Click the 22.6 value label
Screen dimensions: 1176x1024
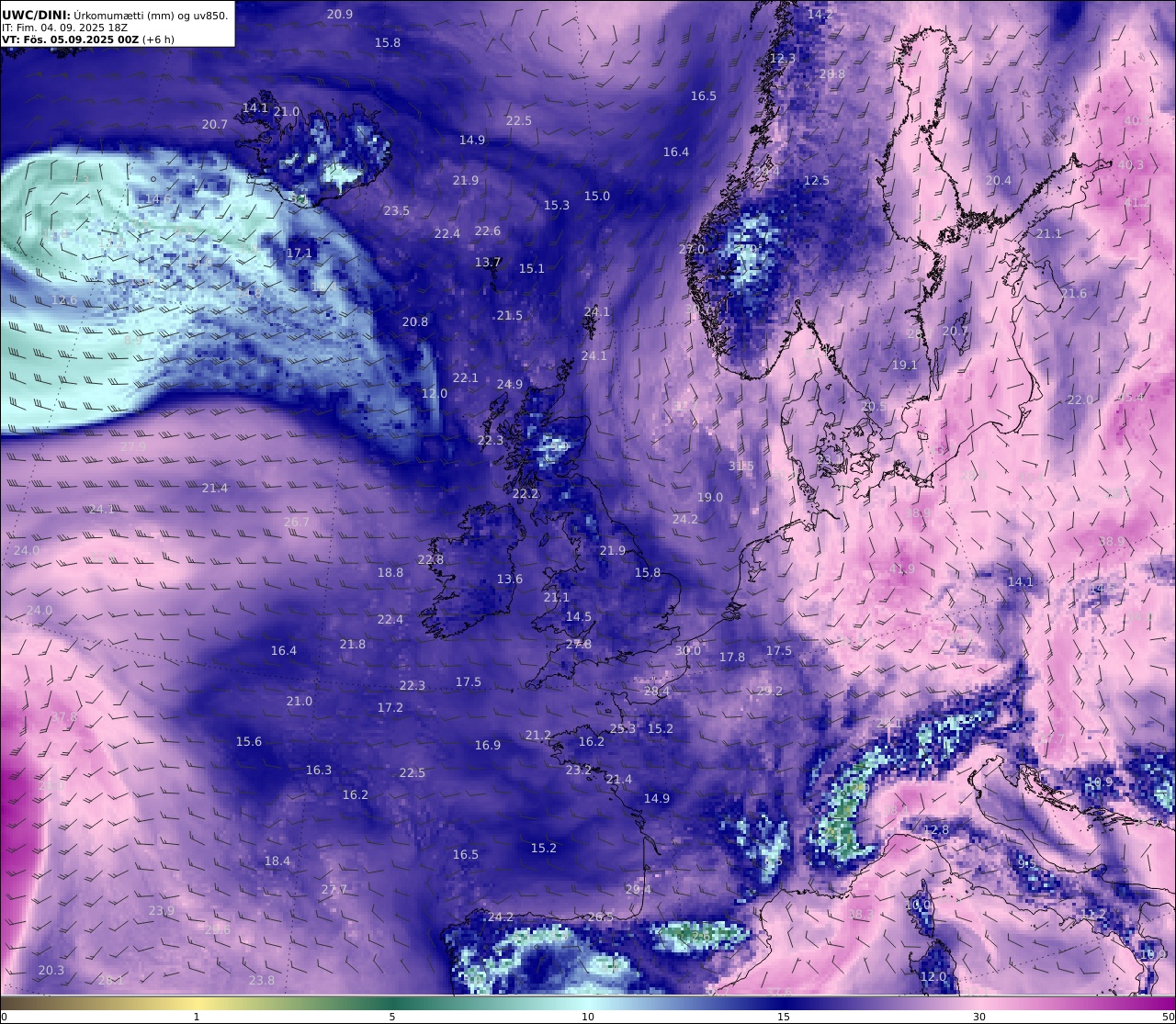point(488,231)
